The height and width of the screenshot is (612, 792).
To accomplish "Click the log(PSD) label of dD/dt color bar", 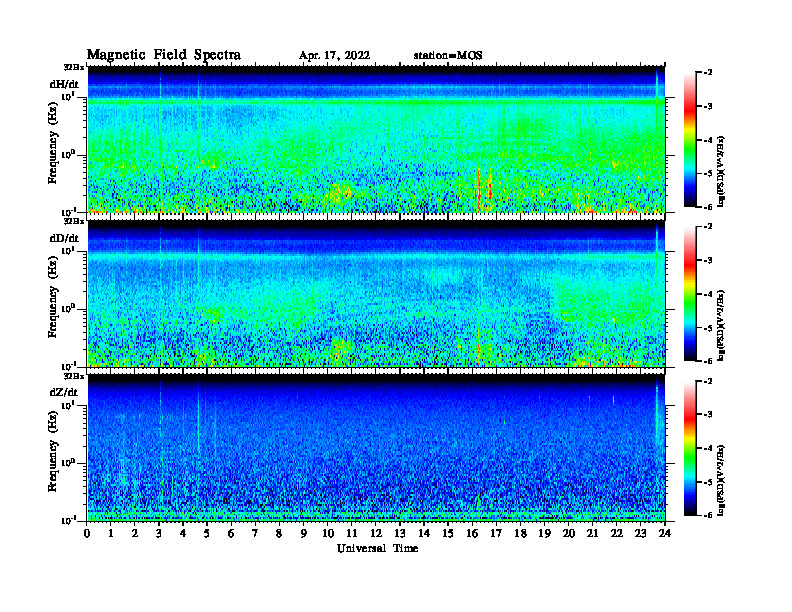I will pyautogui.click(x=721, y=325).
